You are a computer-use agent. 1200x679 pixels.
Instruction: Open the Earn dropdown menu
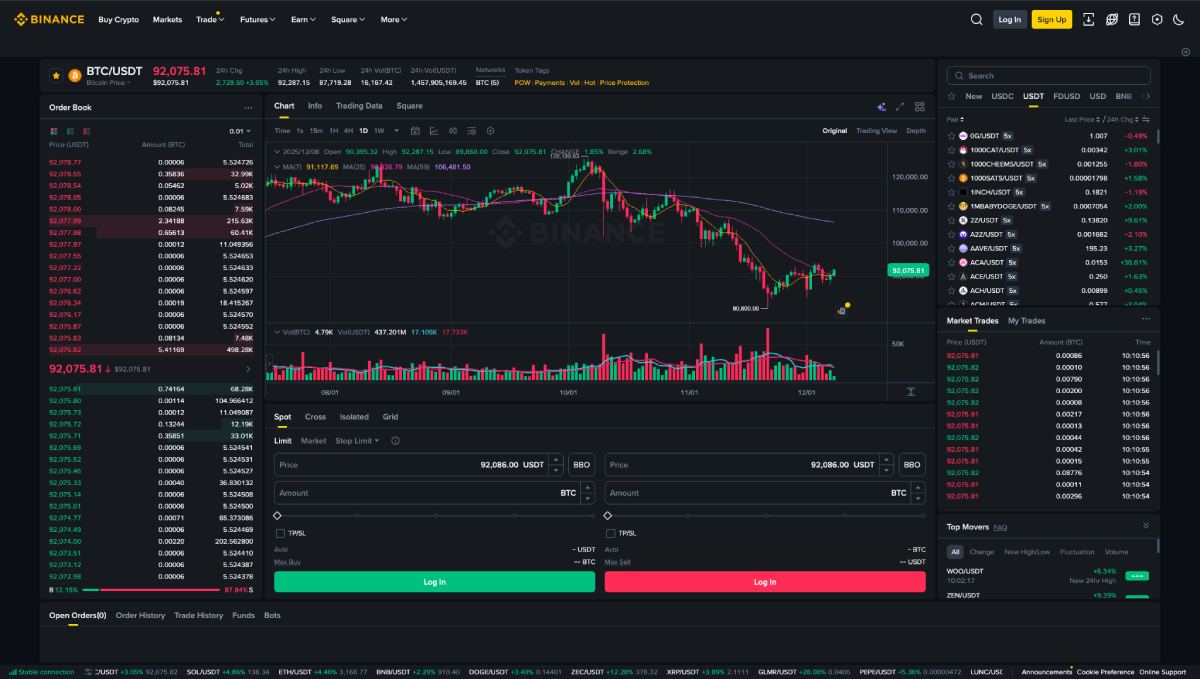303,19
